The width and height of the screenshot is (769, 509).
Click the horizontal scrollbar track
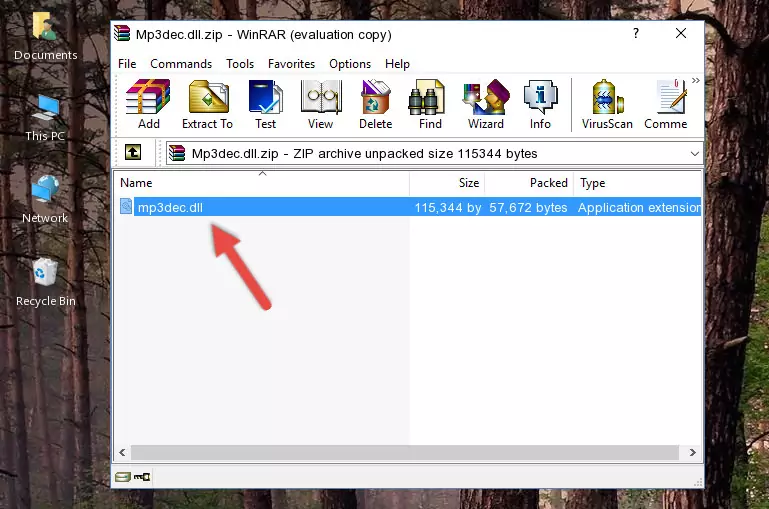click(405, 452)
